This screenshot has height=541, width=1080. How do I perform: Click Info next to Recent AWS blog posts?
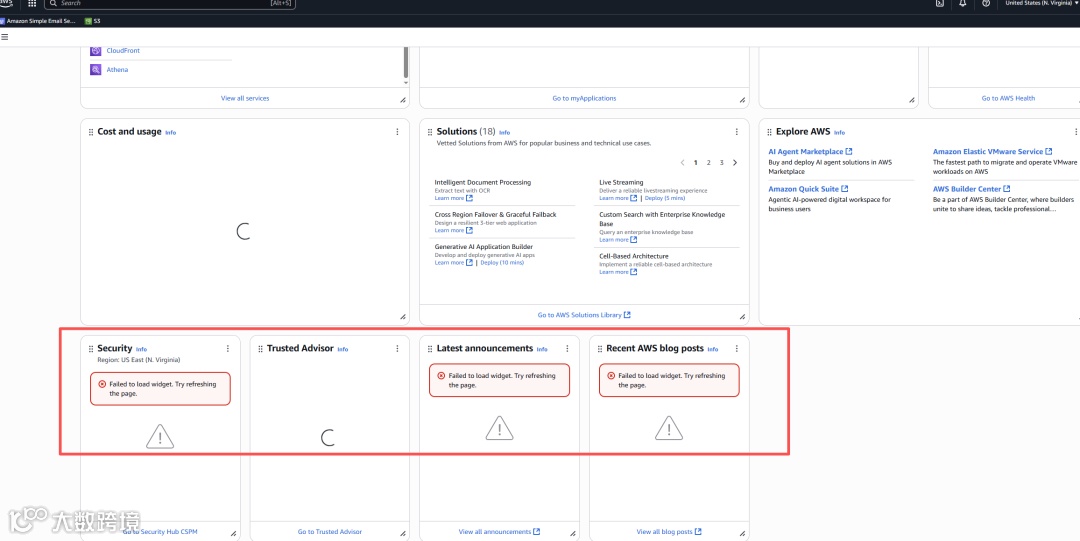(713, 349)
